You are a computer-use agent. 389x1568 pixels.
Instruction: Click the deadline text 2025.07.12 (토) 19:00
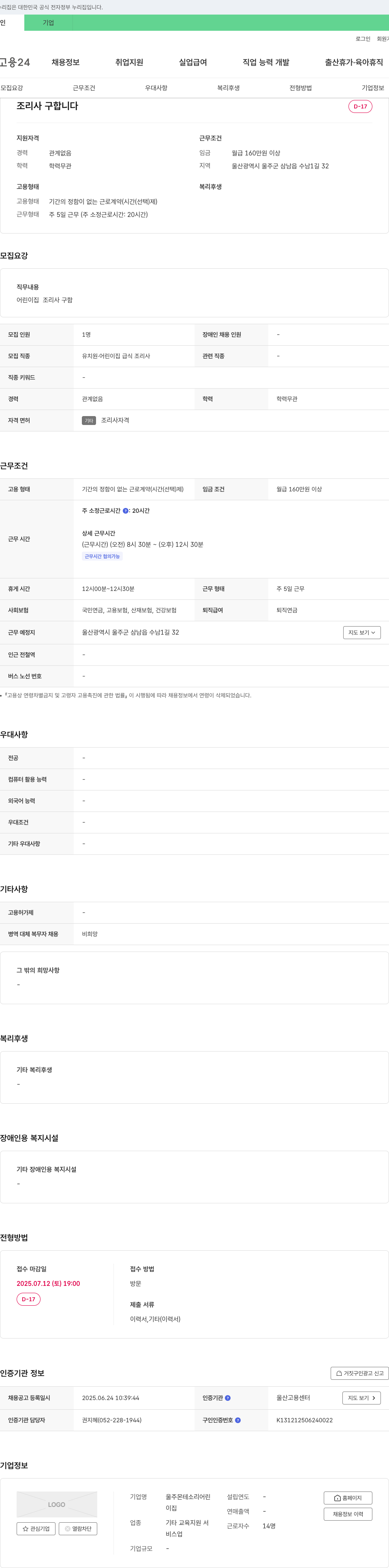pos(48,1283)
